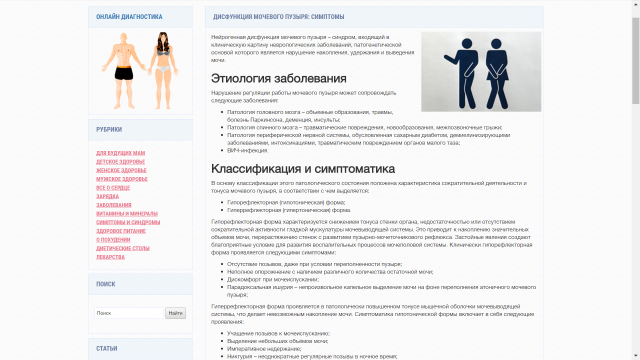The height and width of the screenshot is (360, 640).
Task: Select the 'Все о сердце' link
Action: pos(113,188)
